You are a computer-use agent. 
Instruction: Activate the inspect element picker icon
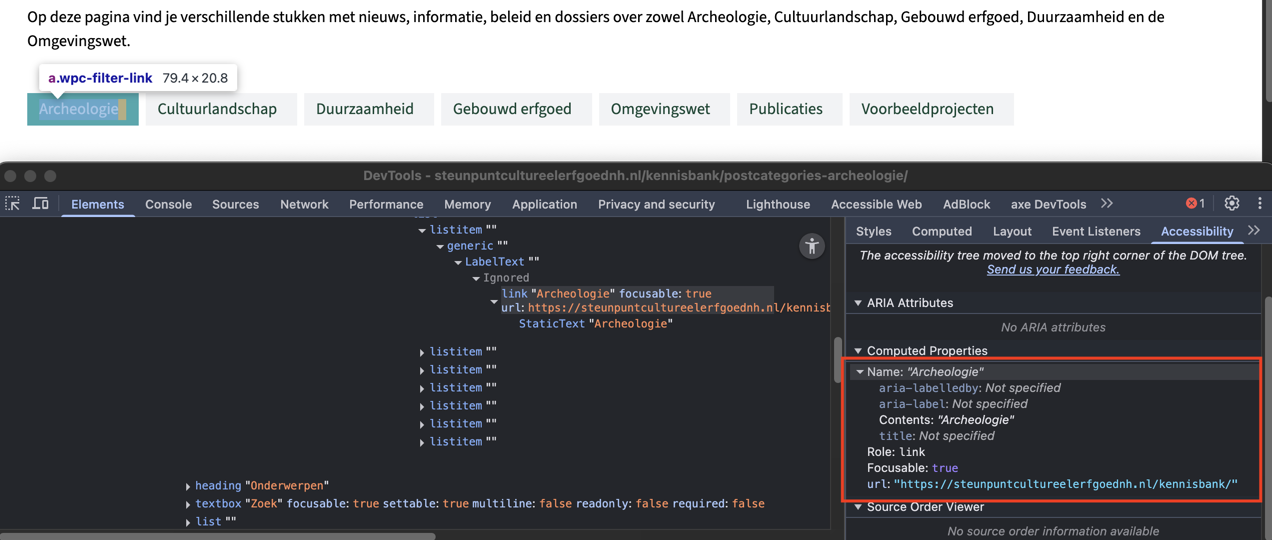[x=13, y=204]
